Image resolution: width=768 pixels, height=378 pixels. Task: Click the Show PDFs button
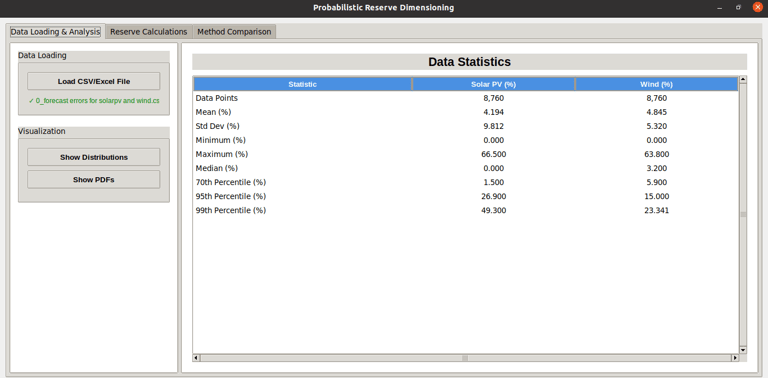point(94,180)
